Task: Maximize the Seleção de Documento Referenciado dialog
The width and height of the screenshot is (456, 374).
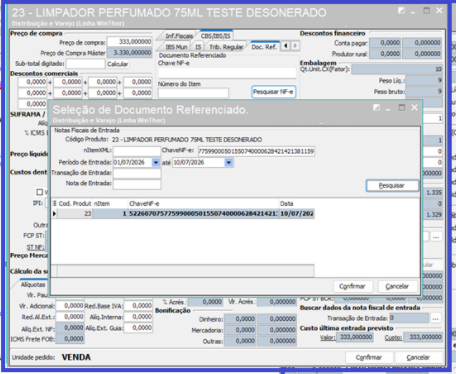Action: pos(402,108)
